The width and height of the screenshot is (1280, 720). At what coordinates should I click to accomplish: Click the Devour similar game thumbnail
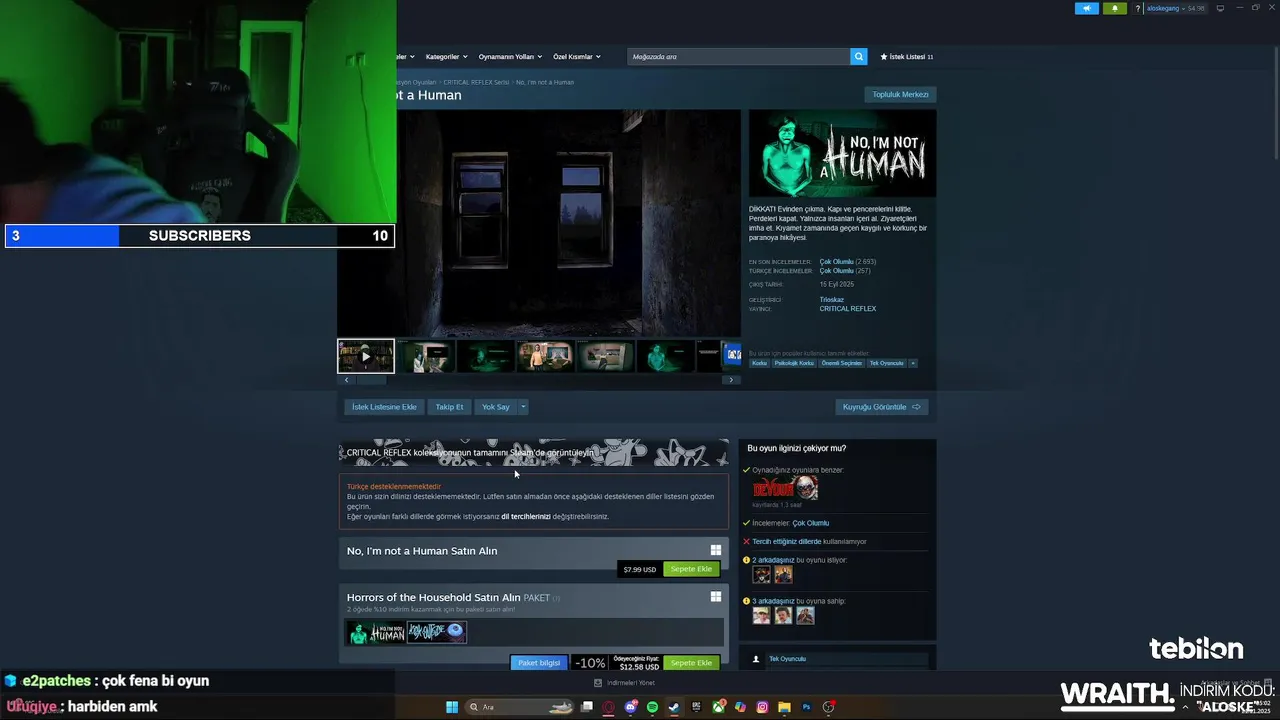tap(785, 488)
